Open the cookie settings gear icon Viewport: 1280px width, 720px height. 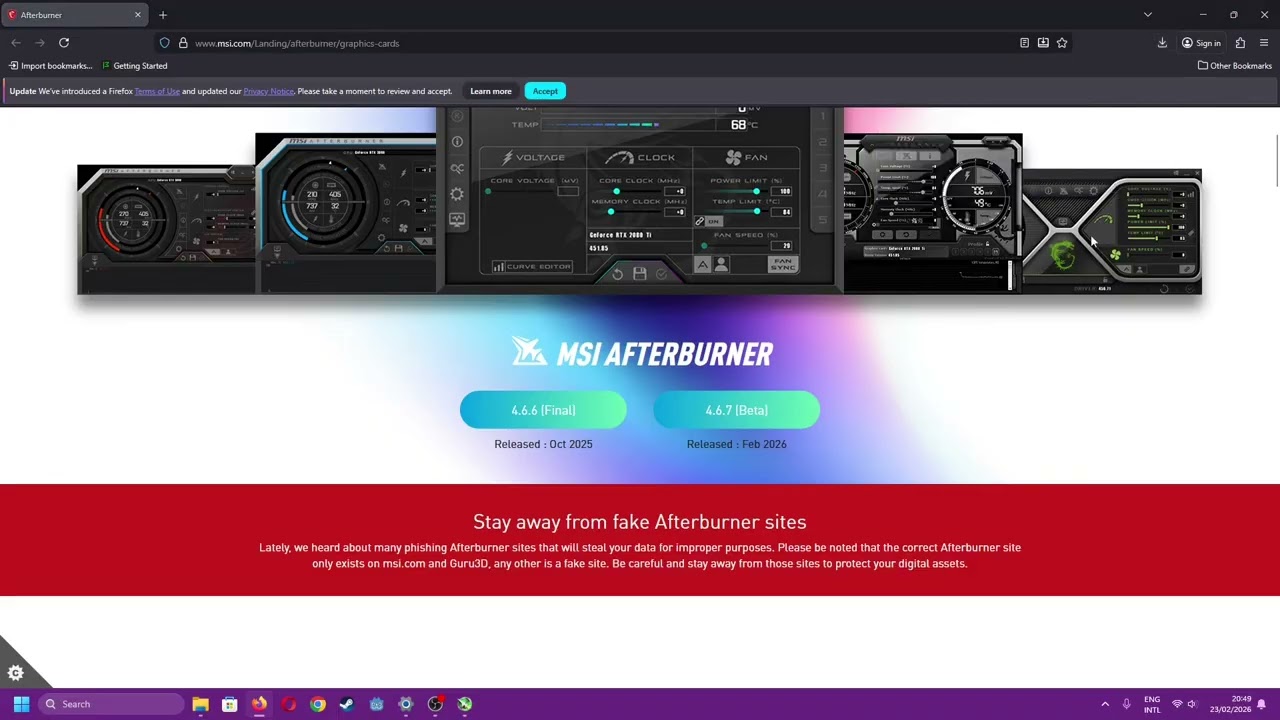pyautogui.click(x=16, y=673)
